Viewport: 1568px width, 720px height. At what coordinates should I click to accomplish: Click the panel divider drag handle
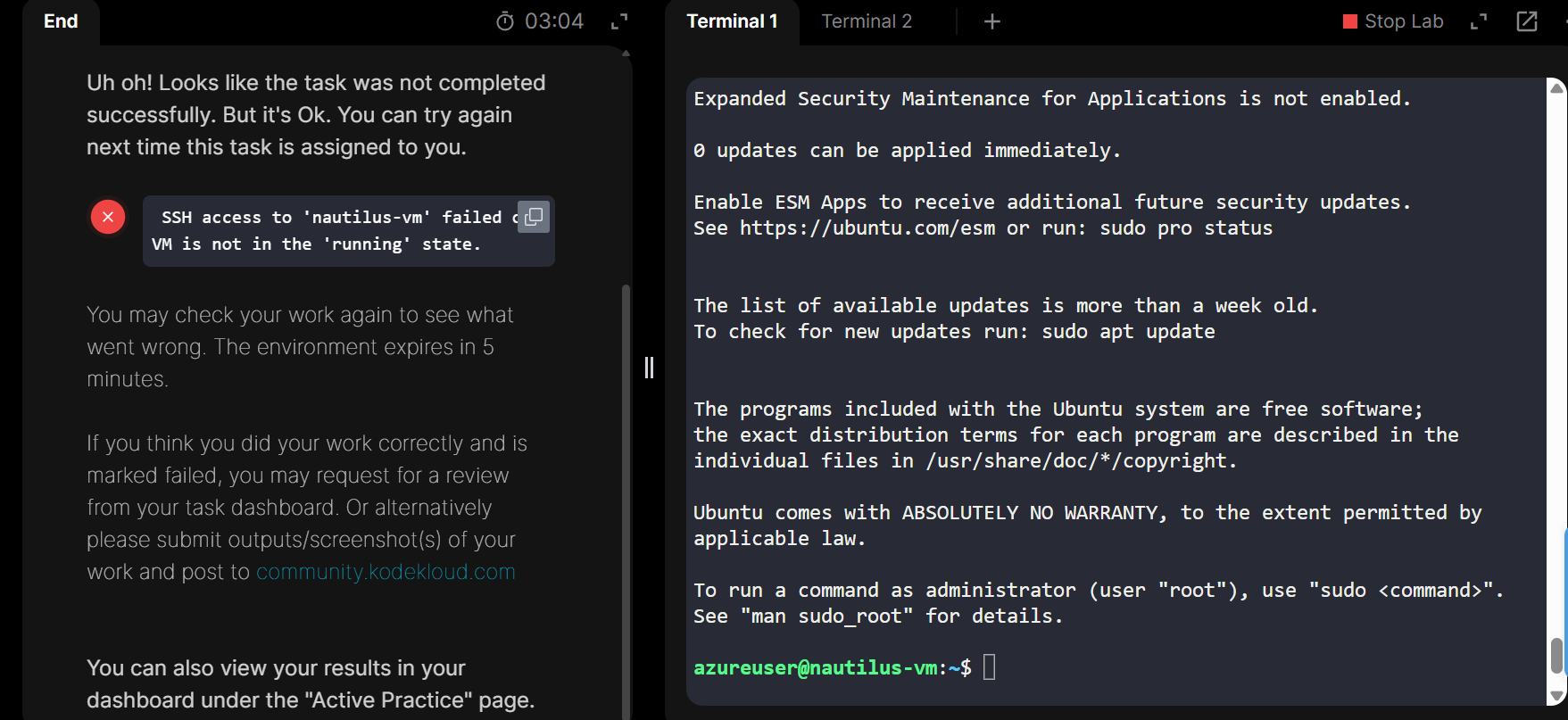(649, 367)
